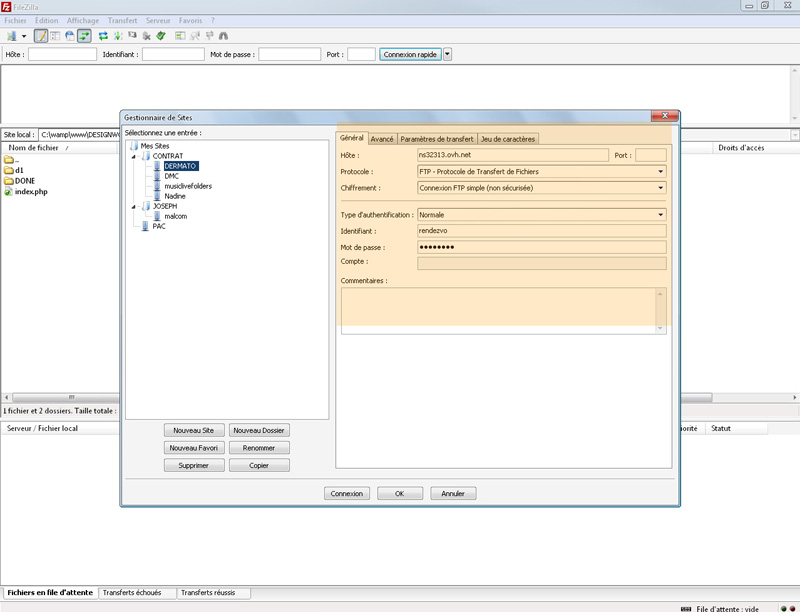This screenshot has height=612, width=800.
Task: Open the Type d'authentification dropdown
Action: pos(660,215)
